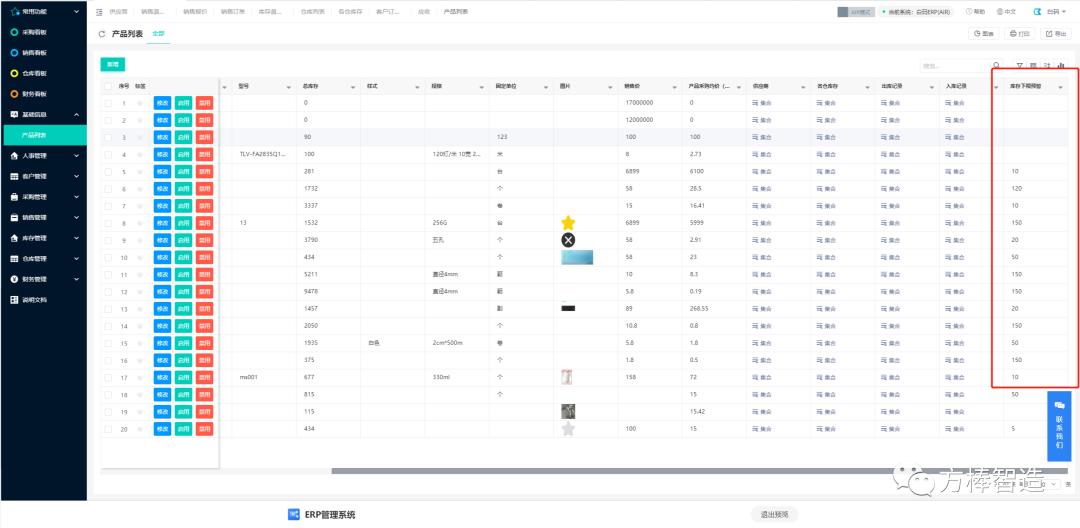Toggle the select-all checkbox in table header
Image resolution: width=1080 pixels, height=528 pixels.
point(108,87)
